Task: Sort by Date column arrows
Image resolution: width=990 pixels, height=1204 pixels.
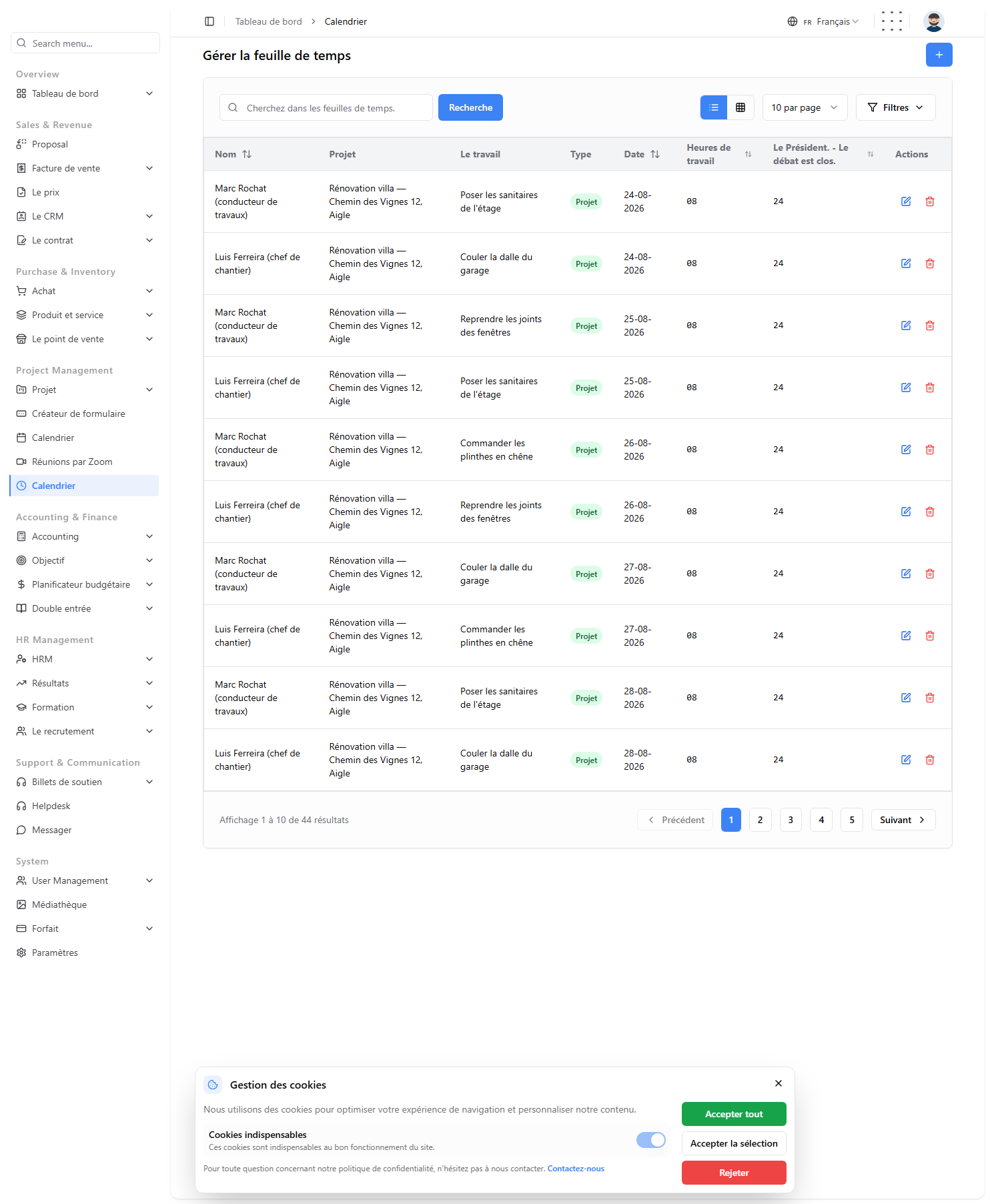Action: tap(655, 154)
